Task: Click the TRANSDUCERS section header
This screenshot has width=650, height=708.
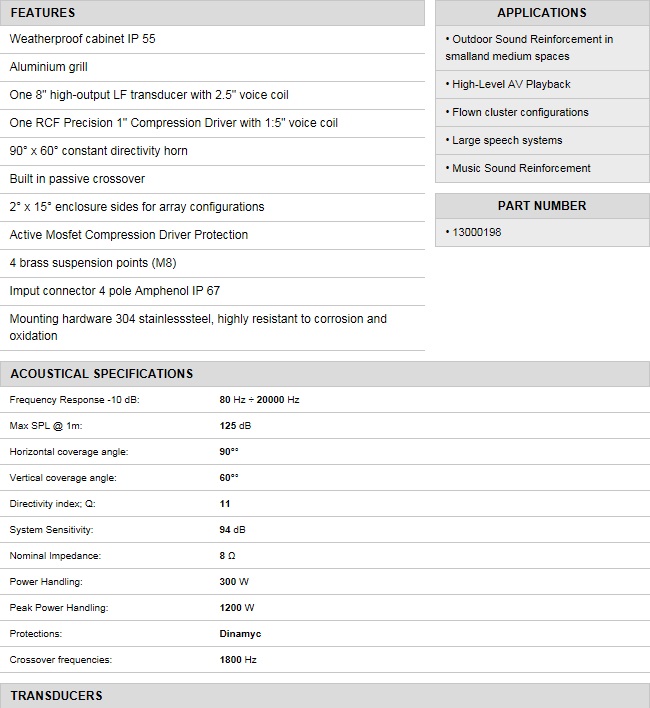Action: click(x=57, y=696)
